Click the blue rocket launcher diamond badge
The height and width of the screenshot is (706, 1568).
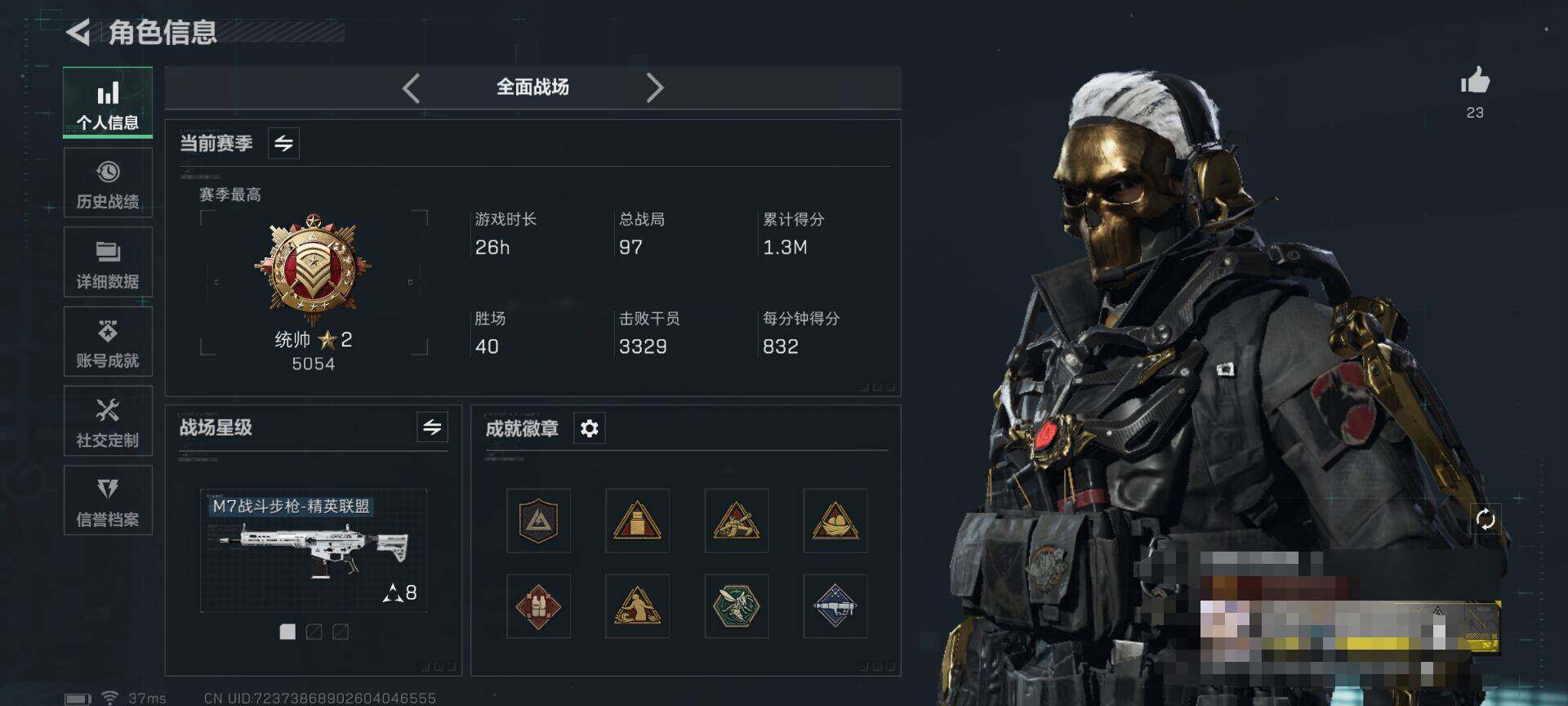click(x=835, y=606)
